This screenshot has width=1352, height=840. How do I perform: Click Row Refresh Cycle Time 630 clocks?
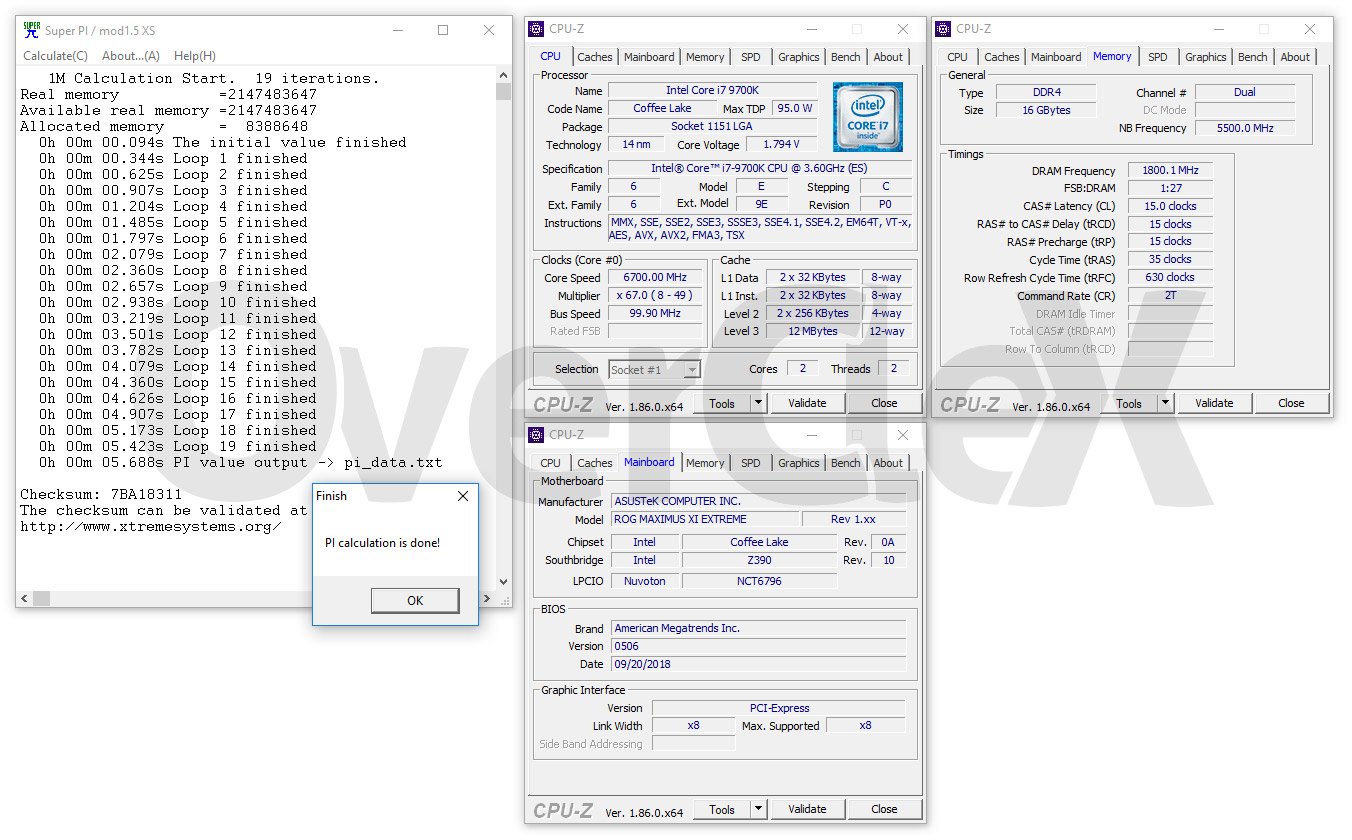pyautogui.click(x=1170, y=278)
